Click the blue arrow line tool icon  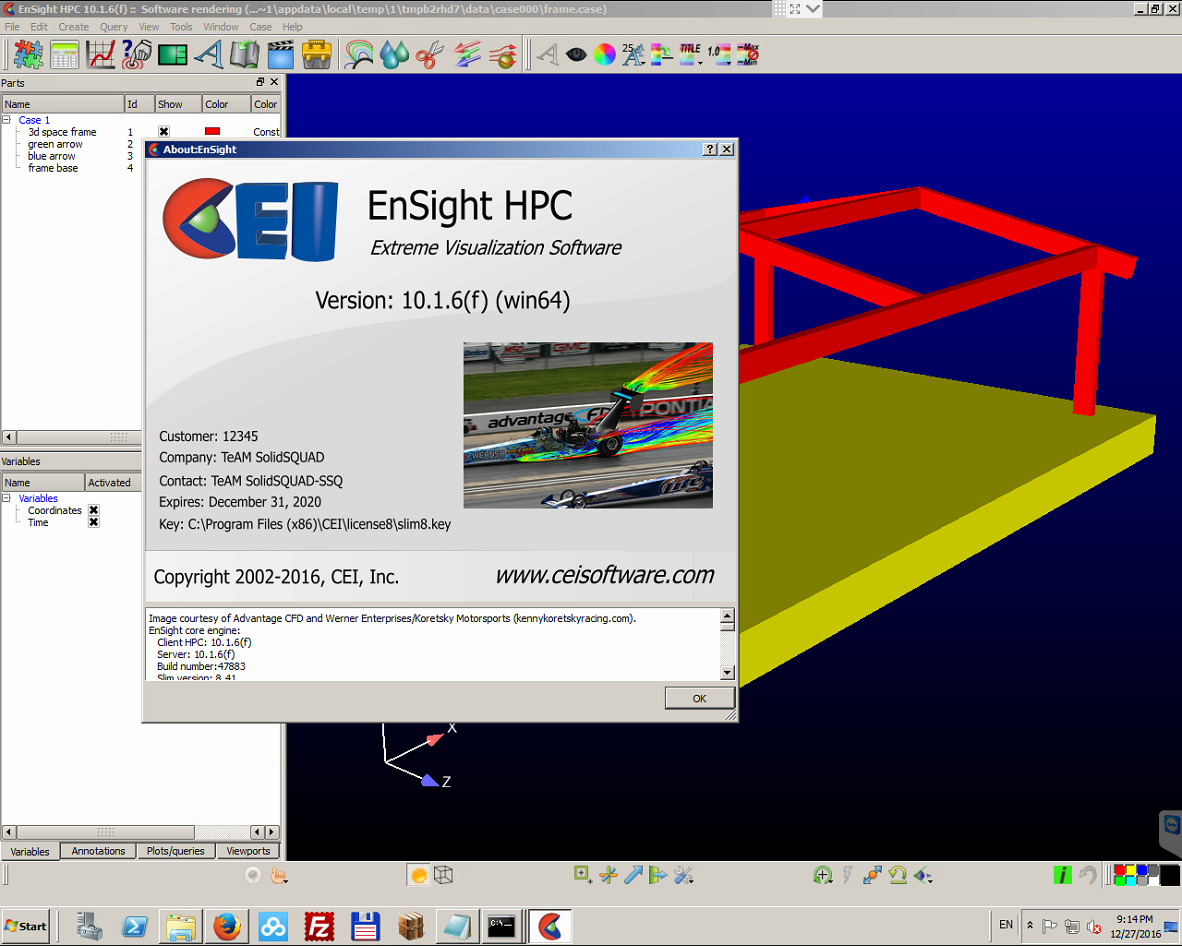(x=633, y=874)
